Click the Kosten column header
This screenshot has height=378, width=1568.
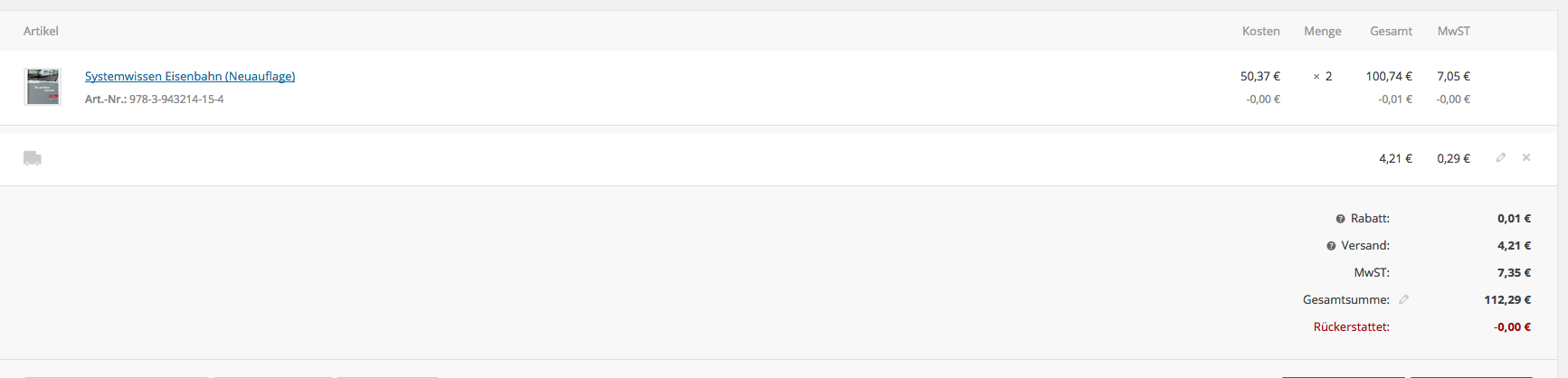click(x=1261, y=31)
